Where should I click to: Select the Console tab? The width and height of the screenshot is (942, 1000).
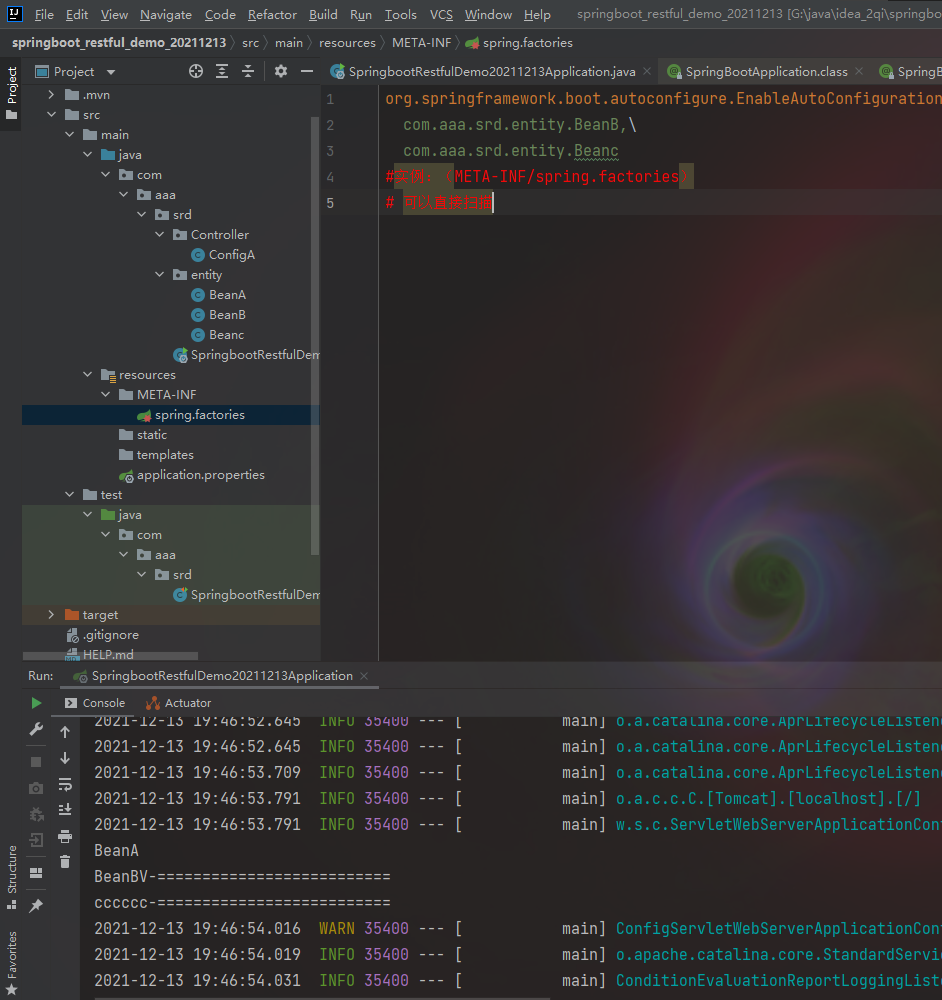point(95,703)
